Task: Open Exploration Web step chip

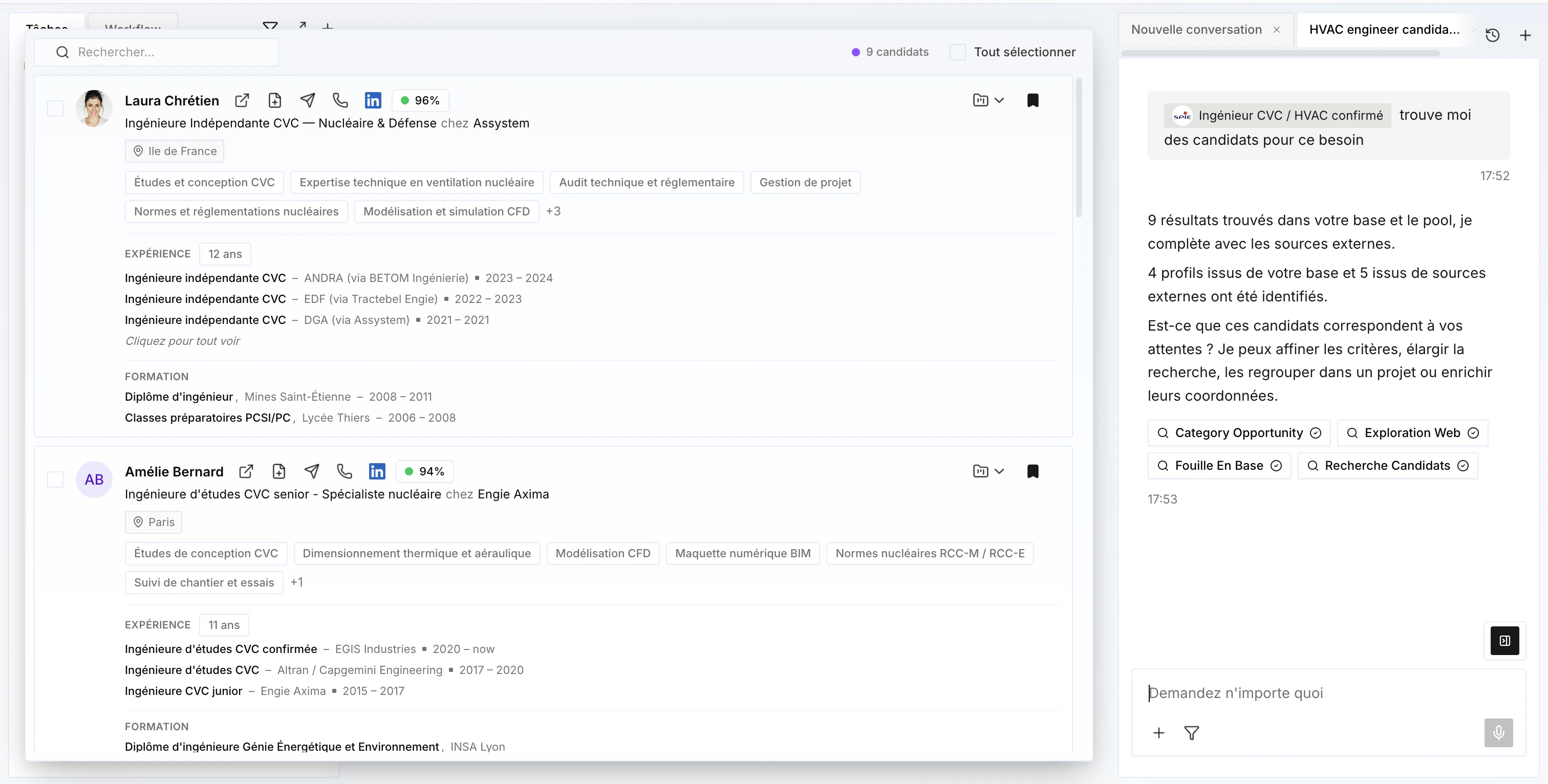Action: [1413, 433]
